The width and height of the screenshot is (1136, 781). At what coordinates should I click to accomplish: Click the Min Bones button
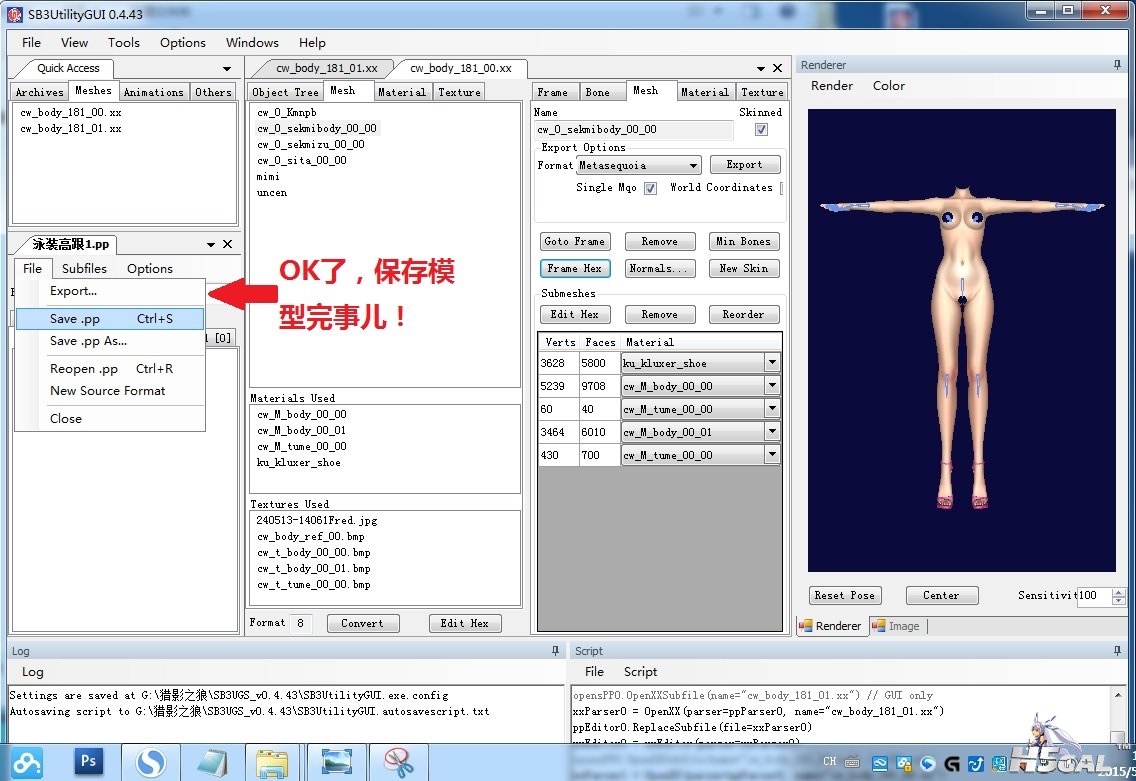coord(744,241)
